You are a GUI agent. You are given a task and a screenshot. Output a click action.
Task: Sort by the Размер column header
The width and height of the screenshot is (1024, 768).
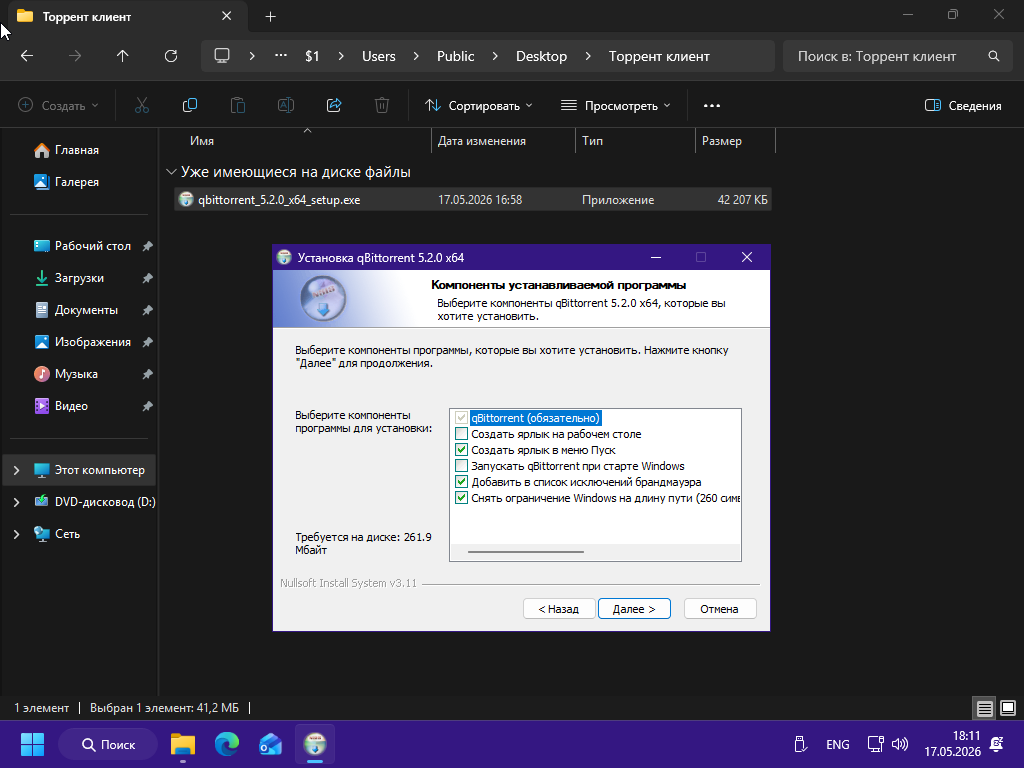click(735, 141)
